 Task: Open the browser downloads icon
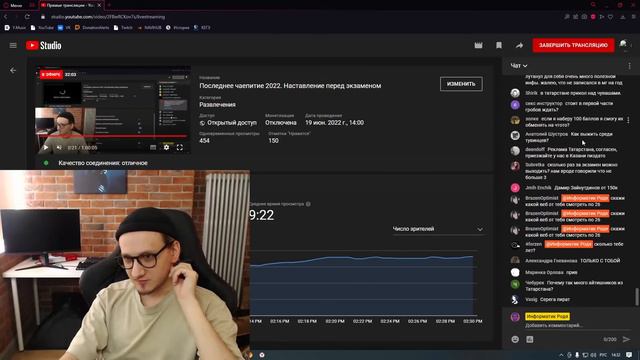[623, 17]
